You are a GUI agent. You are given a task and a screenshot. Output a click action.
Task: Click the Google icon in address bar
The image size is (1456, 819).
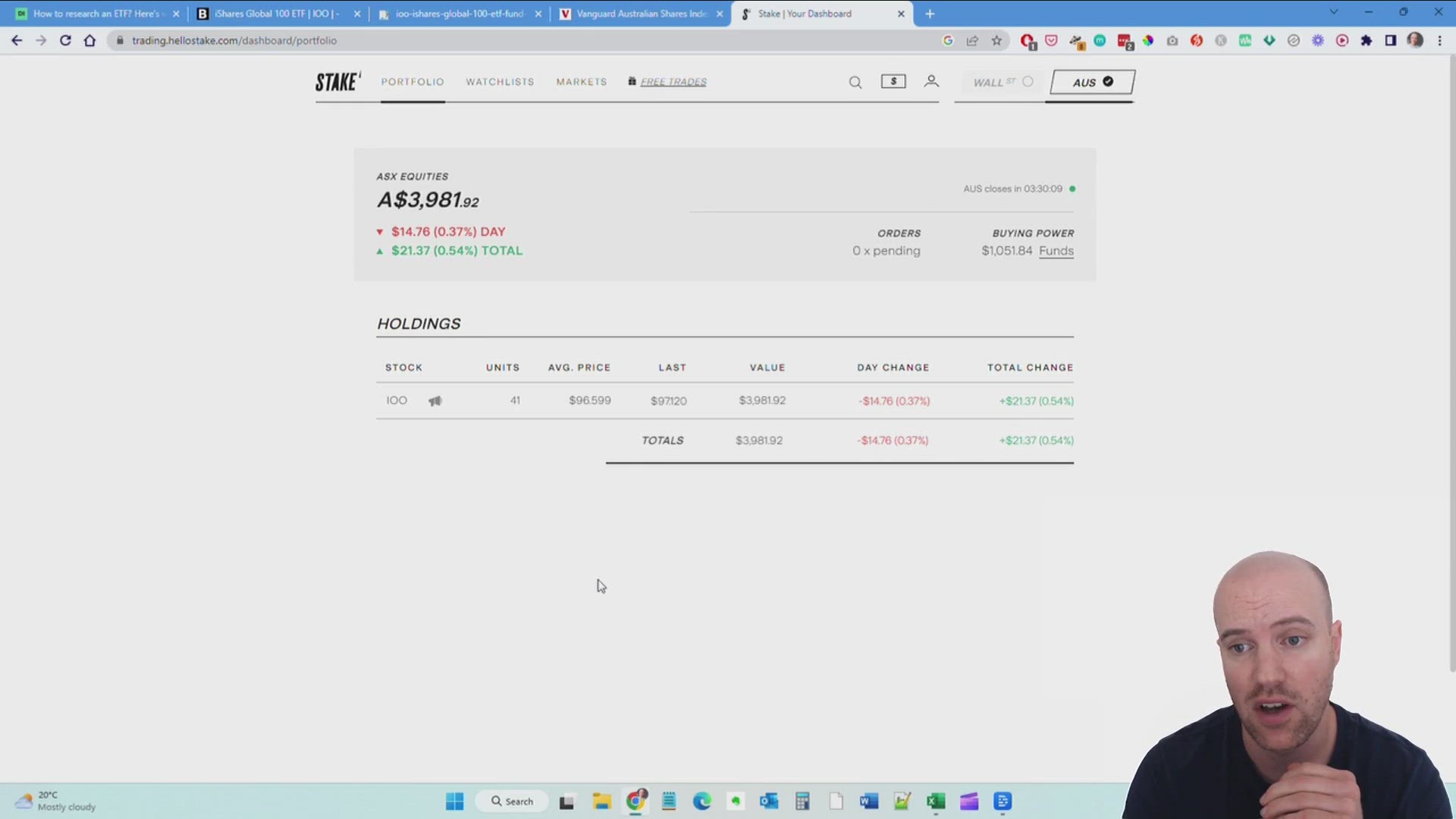coord(948,41)
